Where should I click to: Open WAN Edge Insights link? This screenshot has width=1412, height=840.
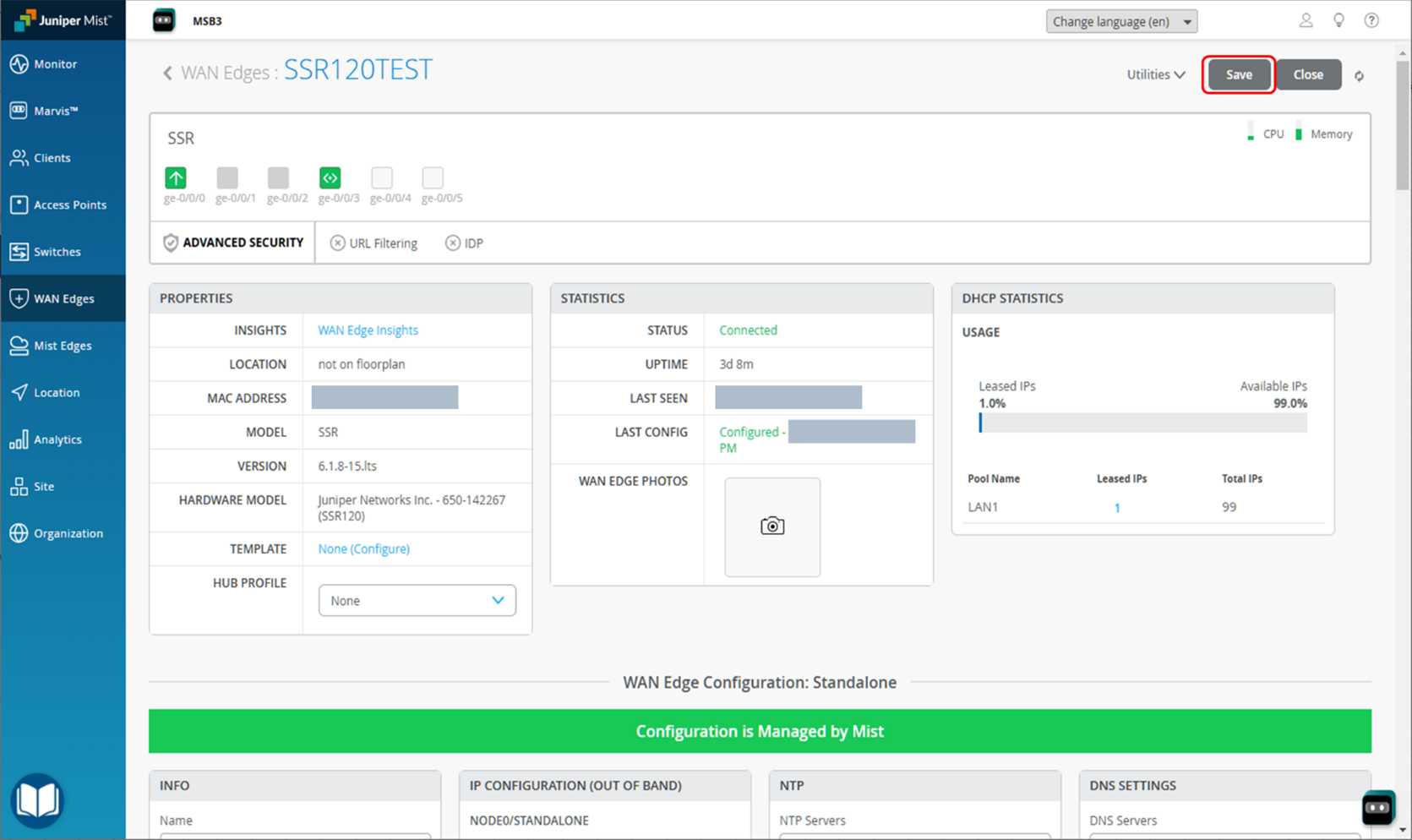coord(368,330)
